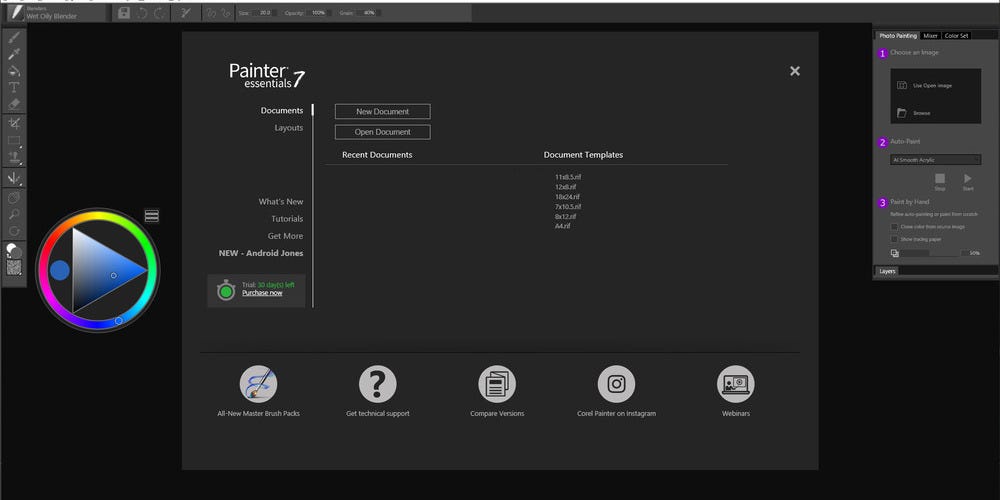Open Get More in the welcome sidebar
Viewport: 1000px width, 500px height.
[285, 236]
